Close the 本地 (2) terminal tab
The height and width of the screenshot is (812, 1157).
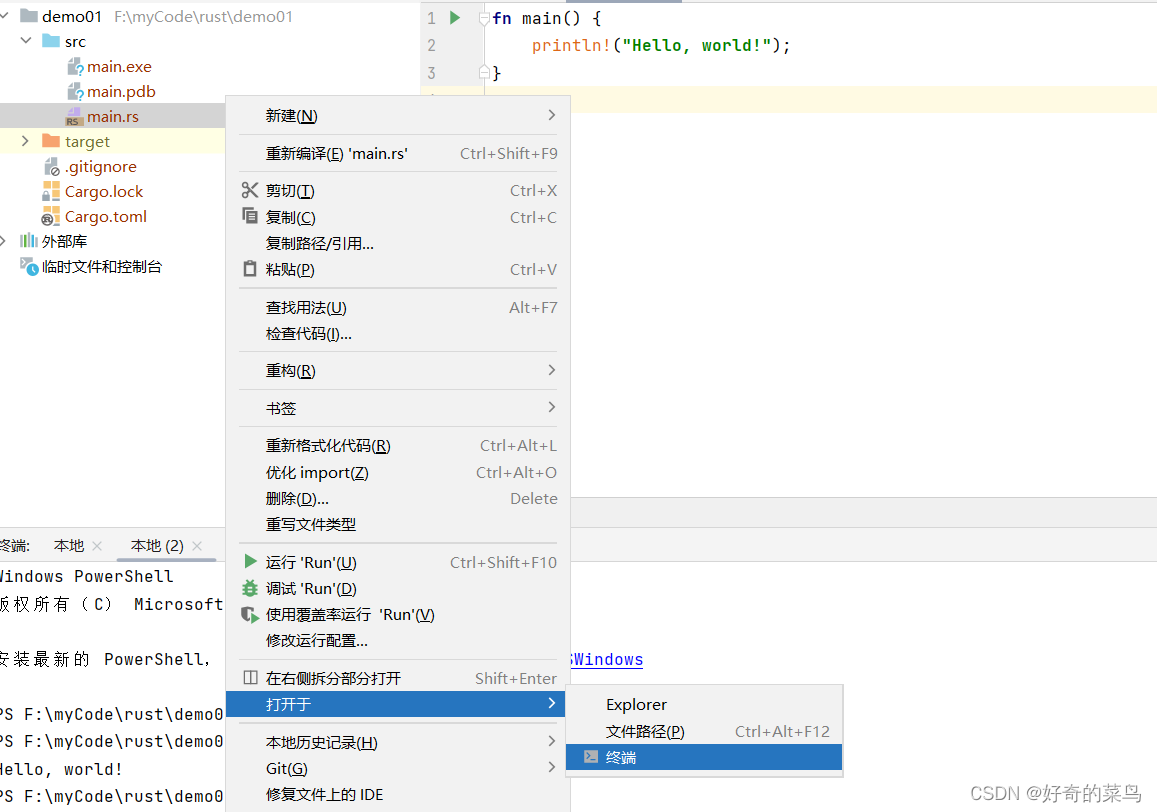(x=197, y=545)
